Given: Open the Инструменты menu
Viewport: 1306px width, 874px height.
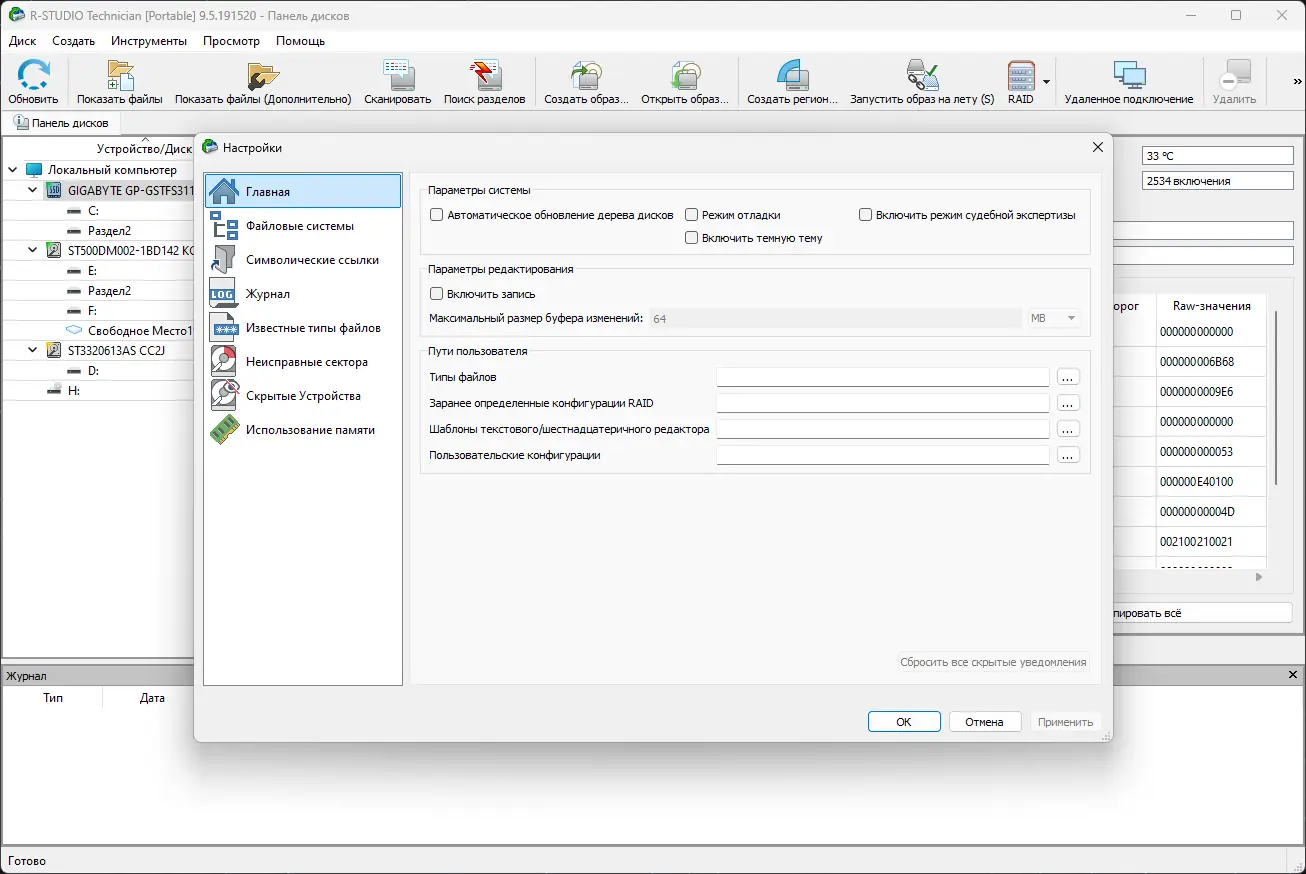Looking at the screenshot, I should point(149,41).
